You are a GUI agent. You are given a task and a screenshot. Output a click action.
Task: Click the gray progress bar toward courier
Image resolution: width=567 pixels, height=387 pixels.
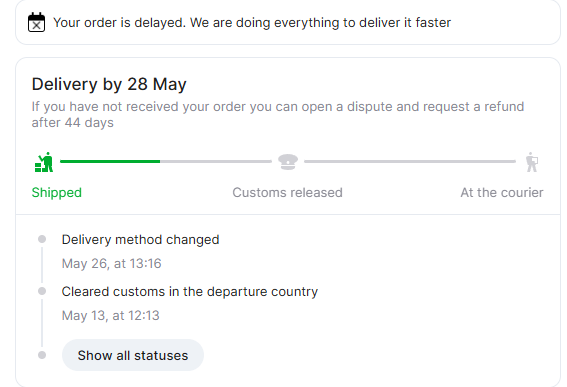(410, 161)
